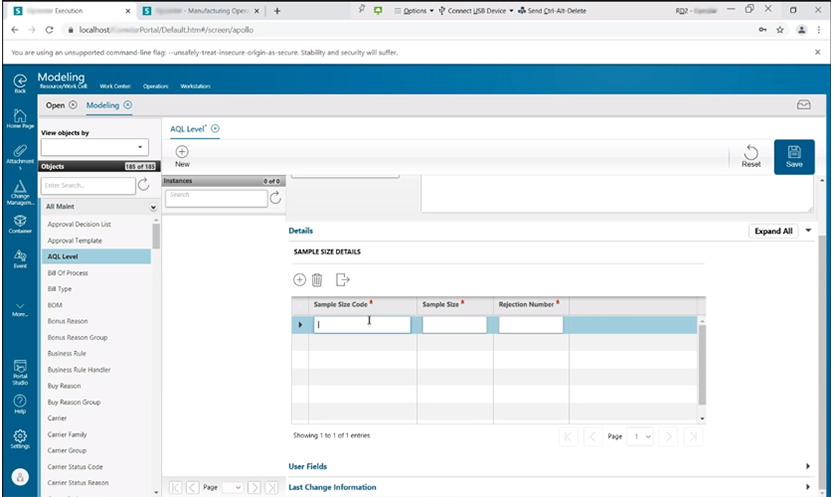This screenshot has width=834, height=497.
Task: Delete the selected sample size row
Action: 317,280
